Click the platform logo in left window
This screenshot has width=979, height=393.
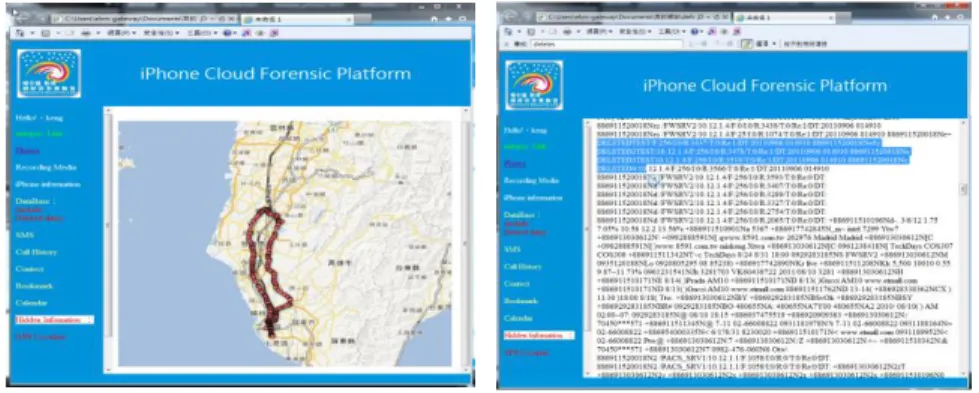49,74
